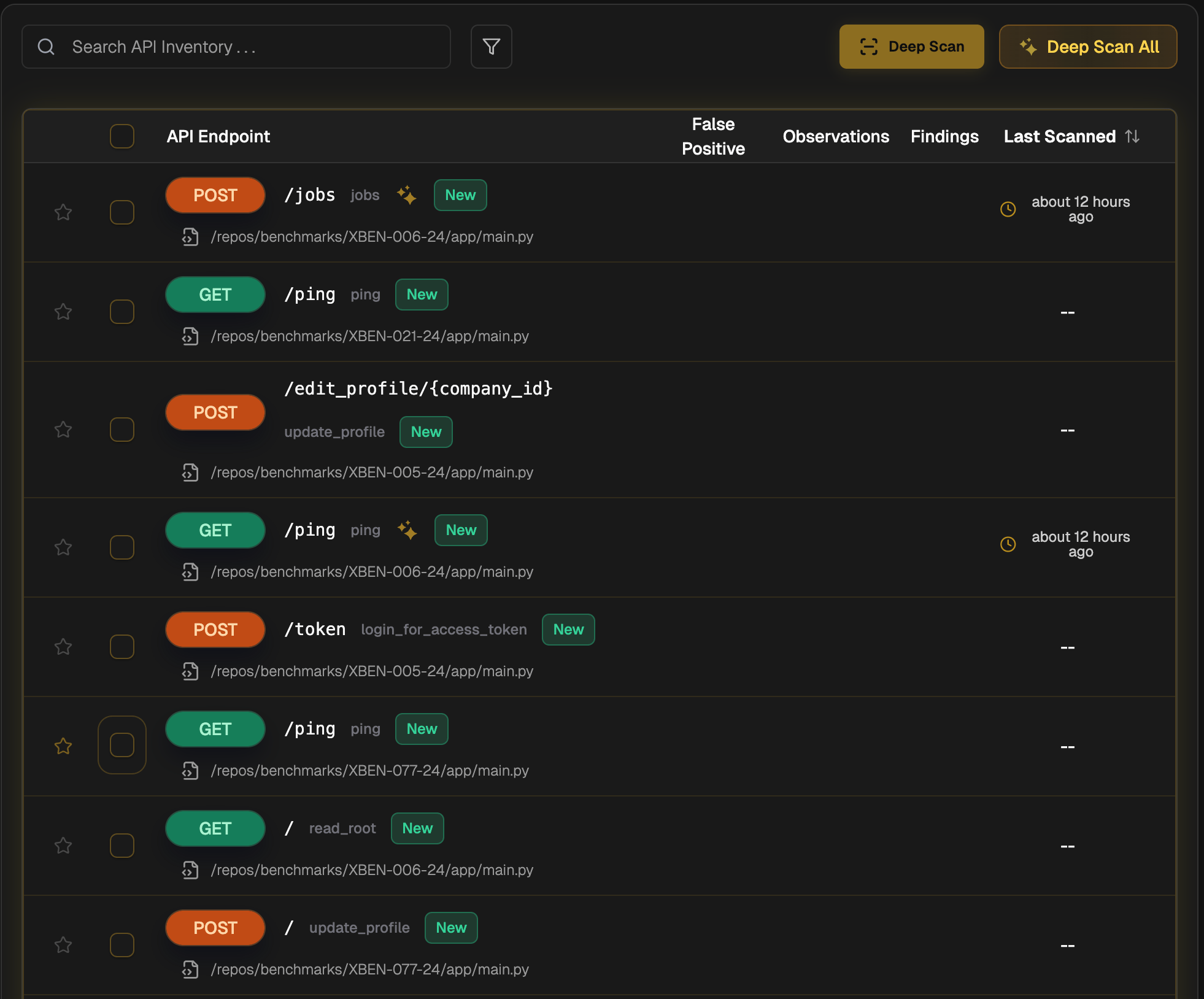This screenshot has width=1204, height=999.
Task: Open the /token endpoint
Action: tap(315, 630)
